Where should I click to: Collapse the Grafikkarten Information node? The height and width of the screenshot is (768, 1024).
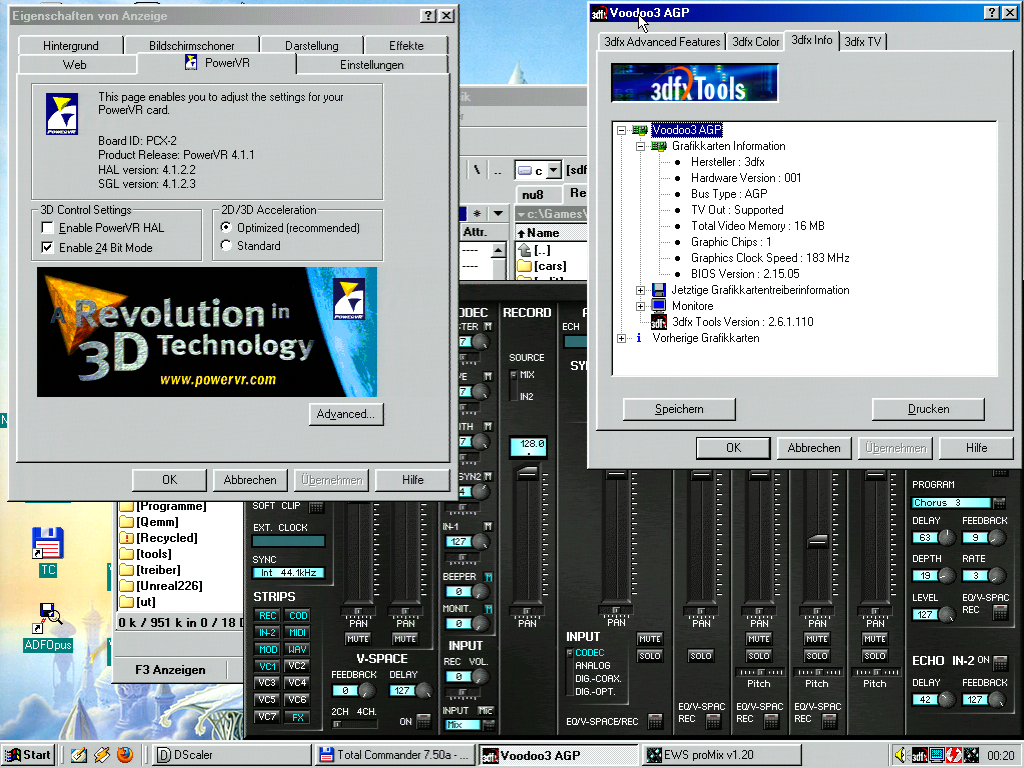(641, 146)
